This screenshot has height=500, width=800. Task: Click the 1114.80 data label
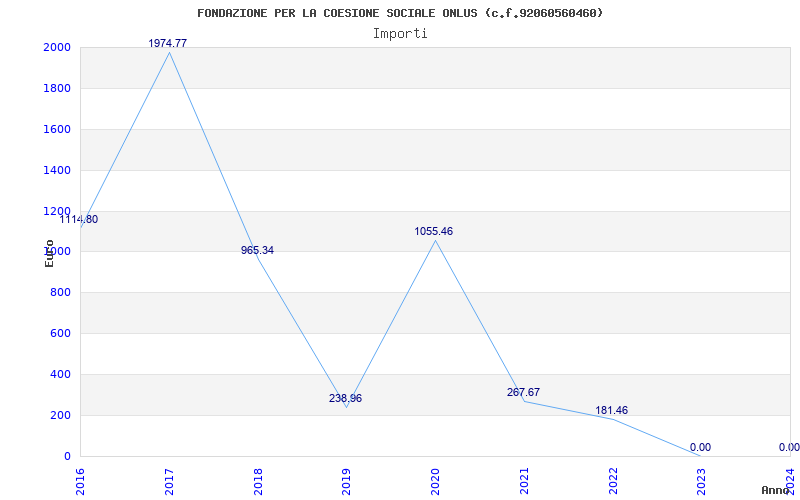click(79, 219)
